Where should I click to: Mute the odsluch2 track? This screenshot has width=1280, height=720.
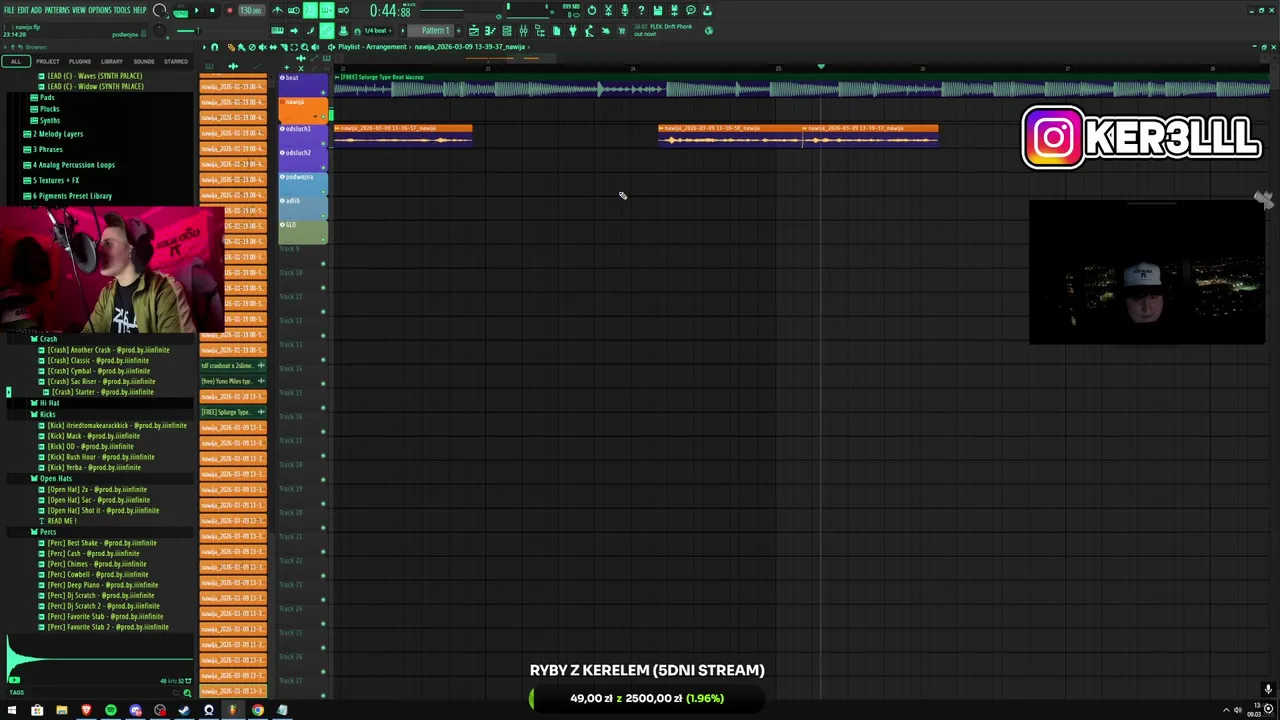tap(323, 168)
